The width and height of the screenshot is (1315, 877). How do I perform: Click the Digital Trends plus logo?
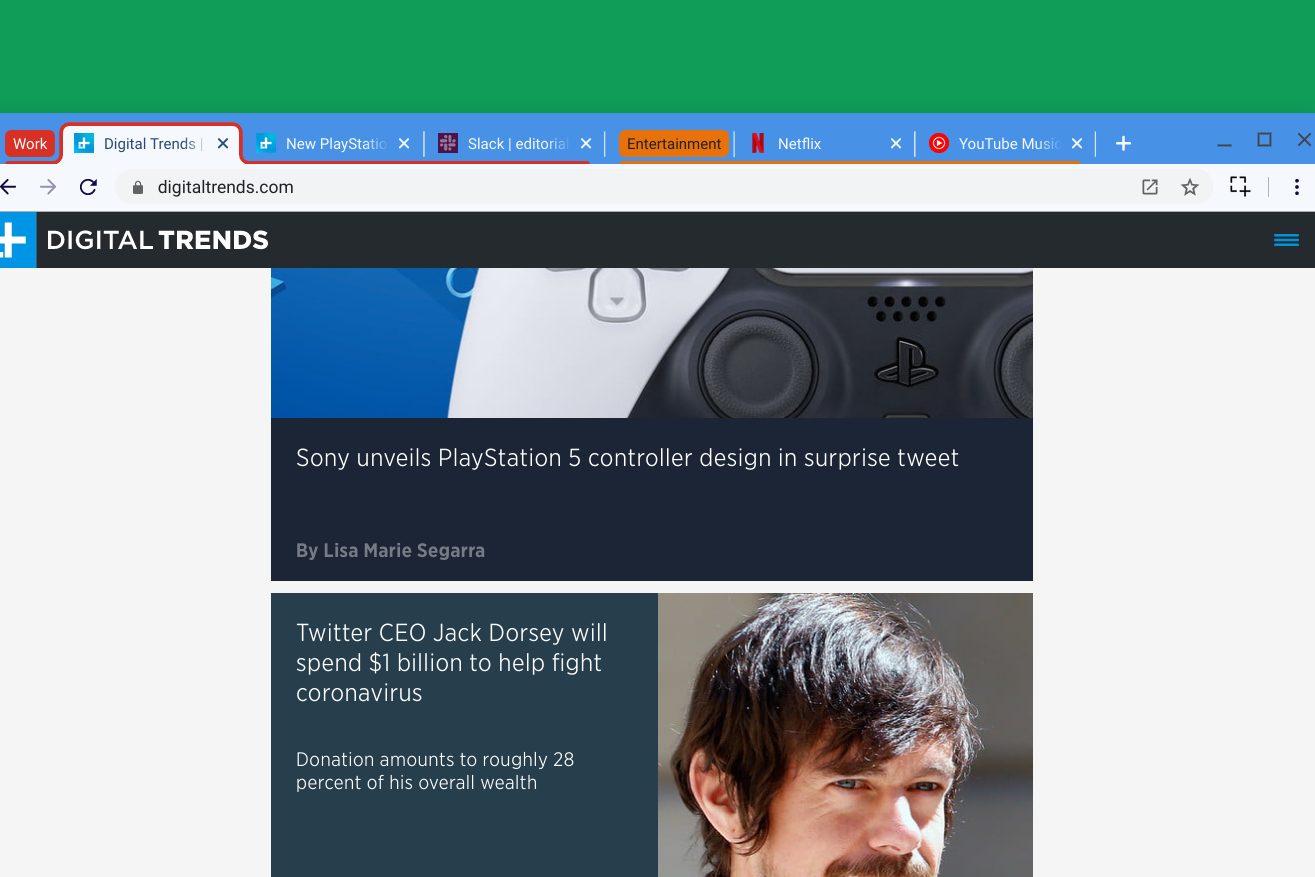coord(16,240)
